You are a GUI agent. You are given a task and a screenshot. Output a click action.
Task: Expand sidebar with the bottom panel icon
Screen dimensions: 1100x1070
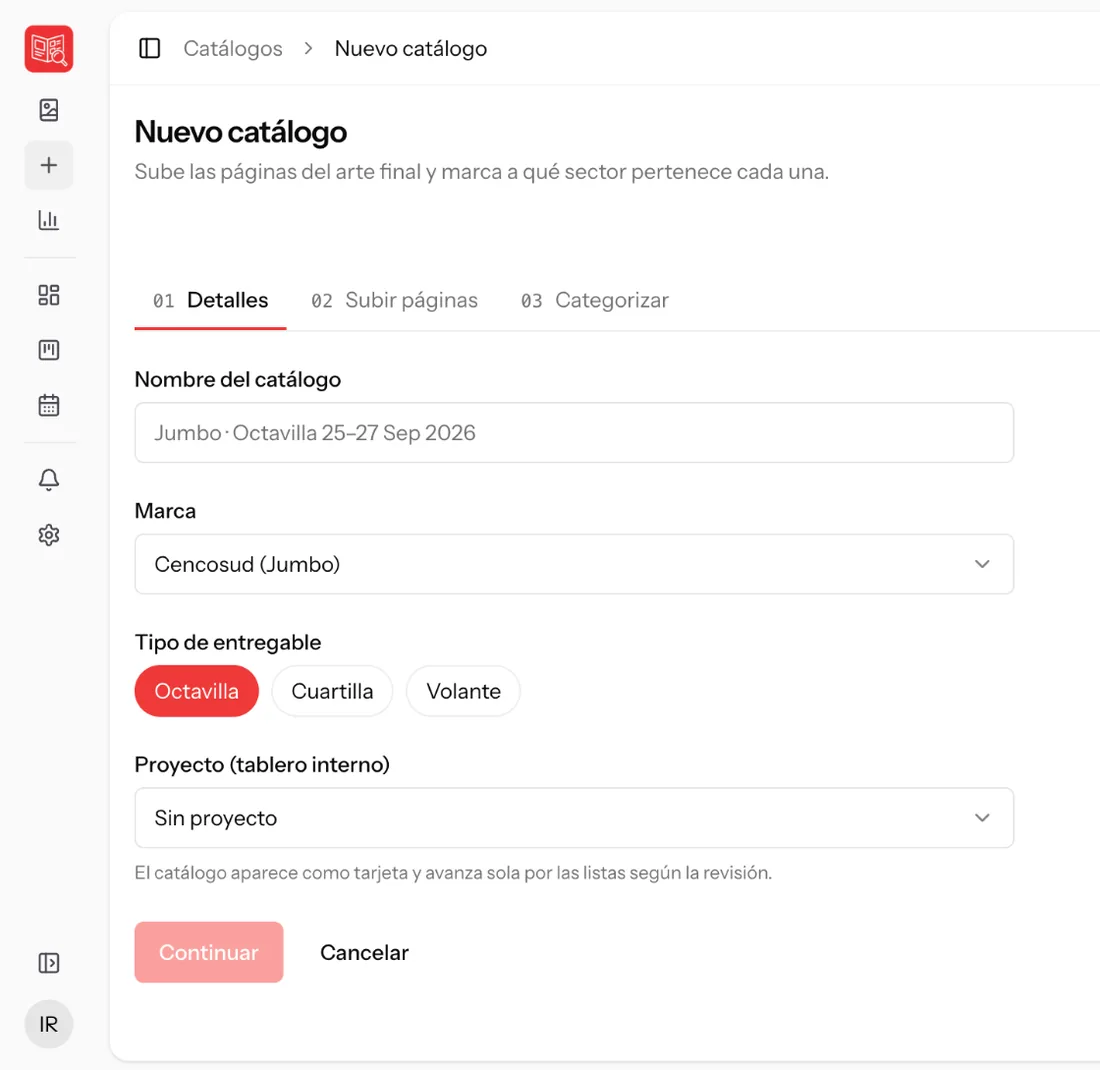pyautogui.click(x=48, y=963)
